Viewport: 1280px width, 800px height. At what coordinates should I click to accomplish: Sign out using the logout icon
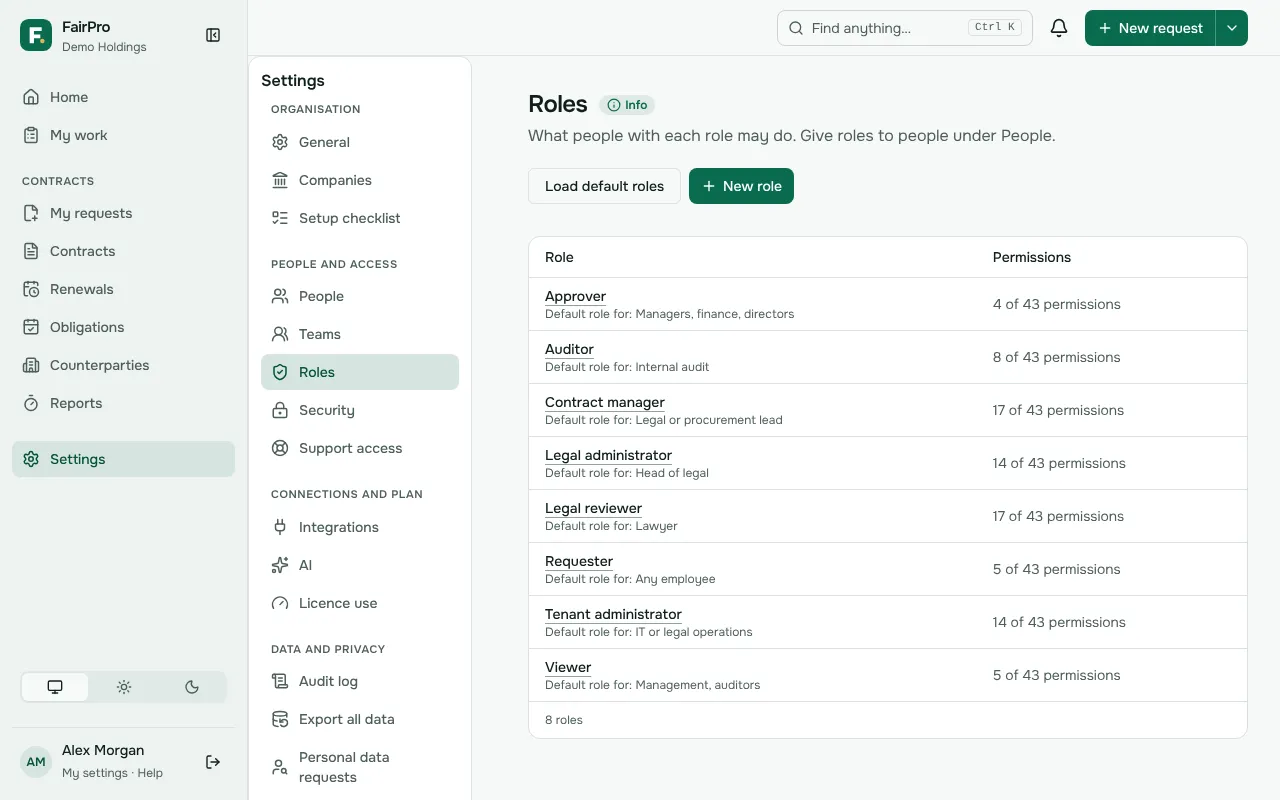[x=213, y=762]
